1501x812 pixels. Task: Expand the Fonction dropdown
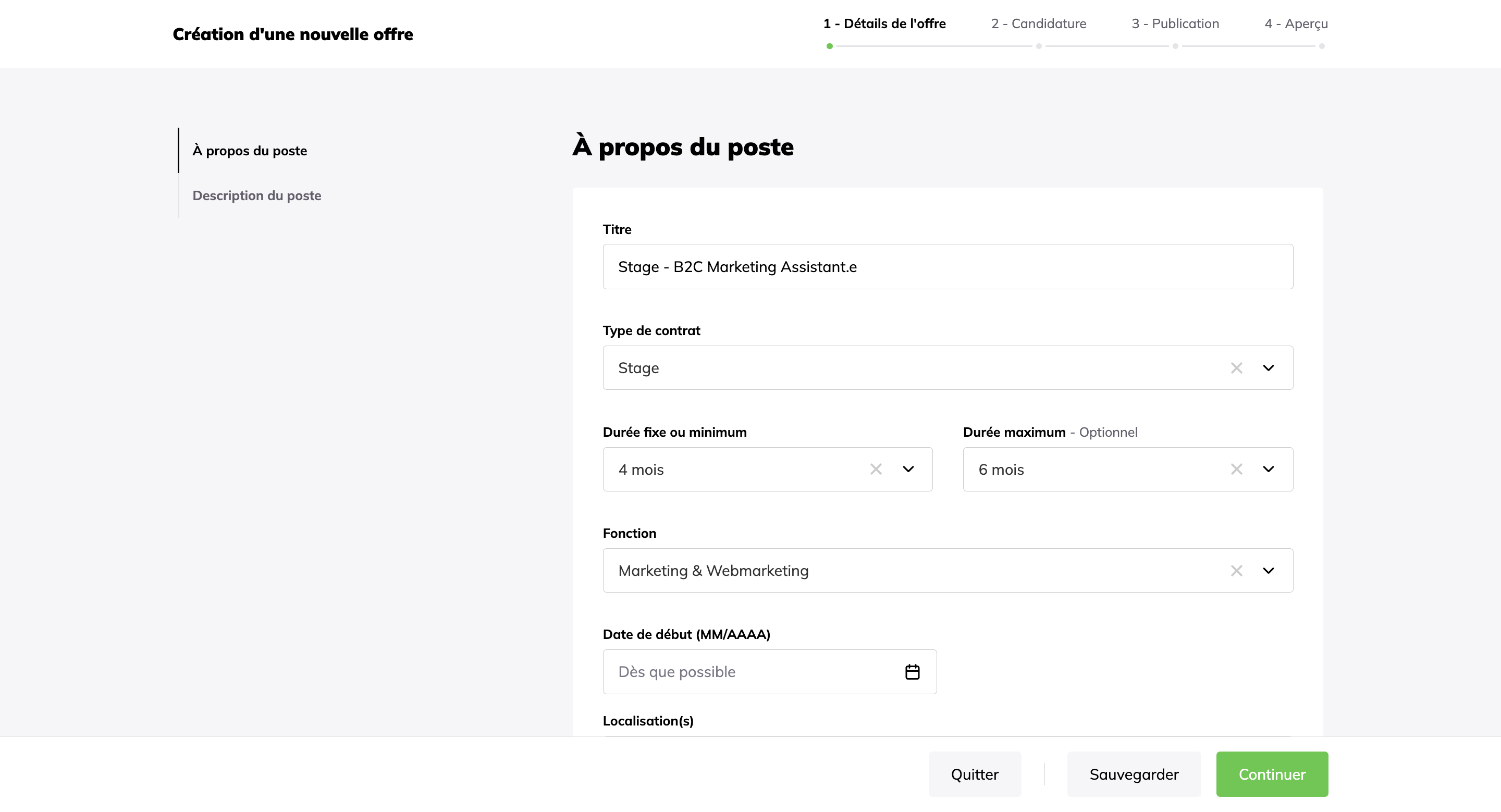tap(1268, 571)
